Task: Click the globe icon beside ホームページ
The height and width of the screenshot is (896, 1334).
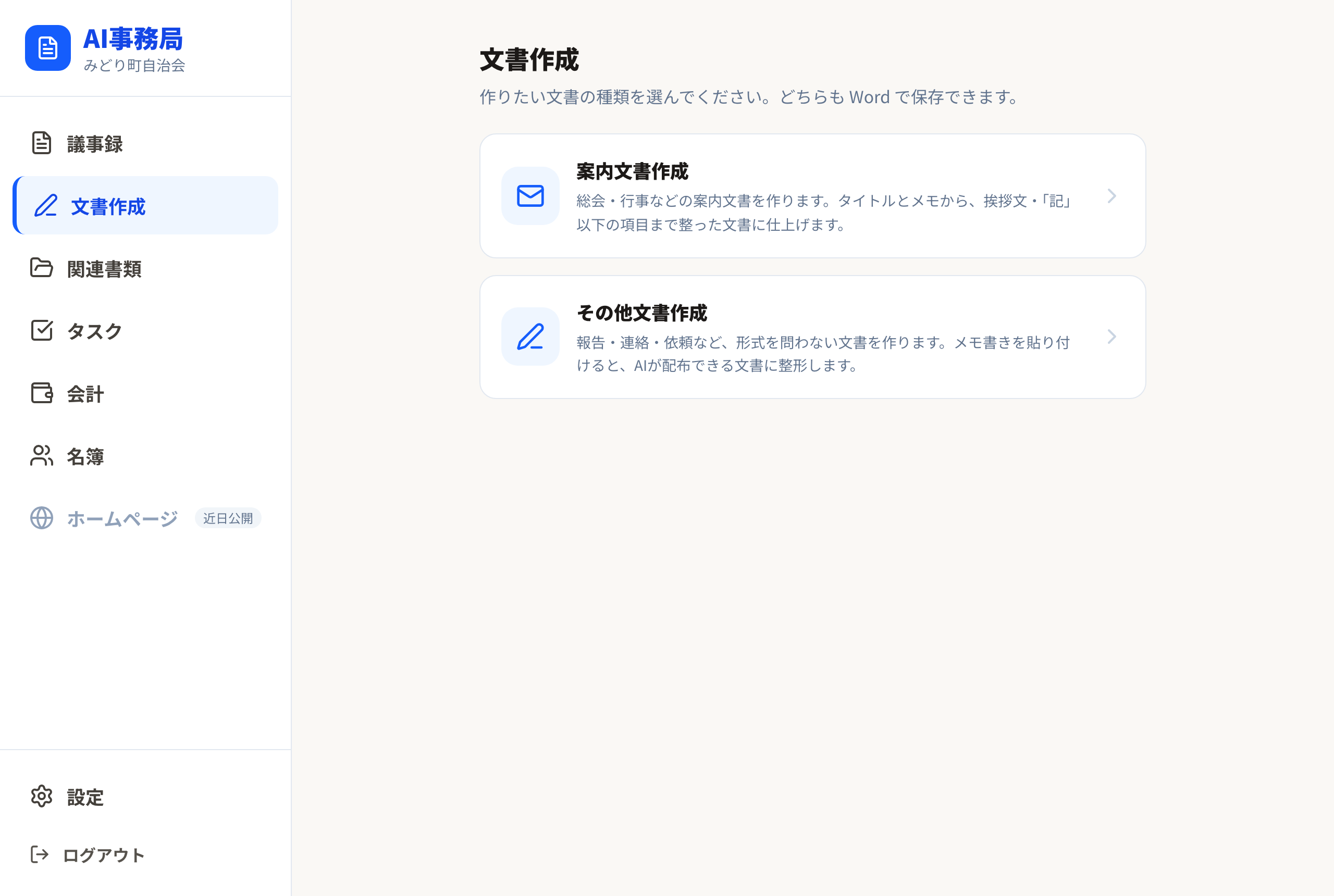Action: pyautogui.click(x=41, y=518)
